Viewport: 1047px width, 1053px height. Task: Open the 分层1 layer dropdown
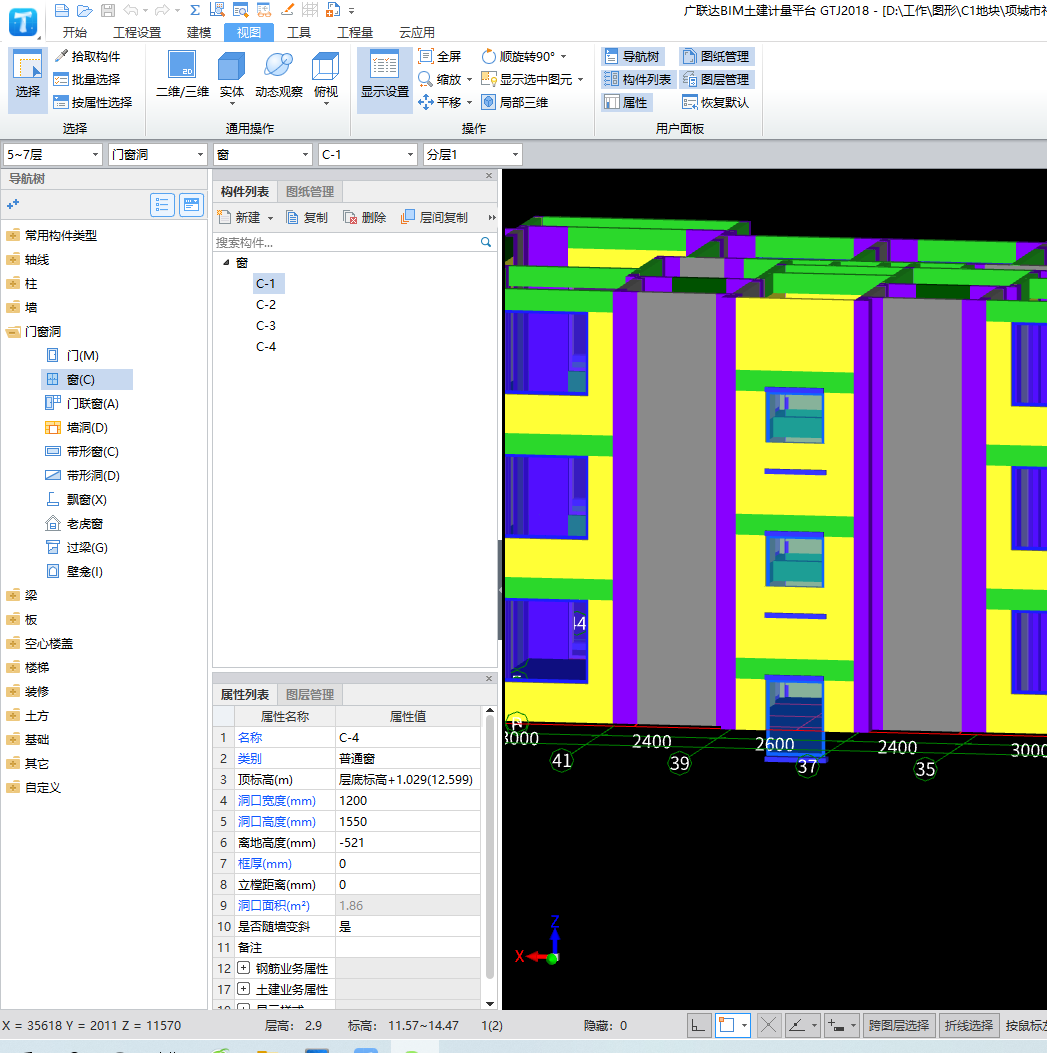pos(472,154)
